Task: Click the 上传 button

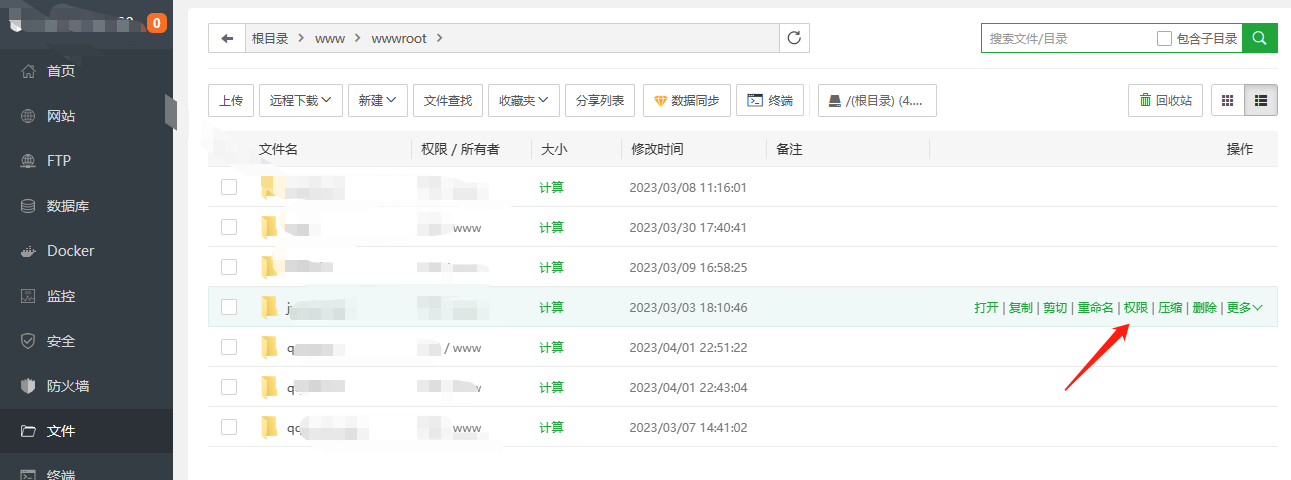Action: [x=231, y=100]
